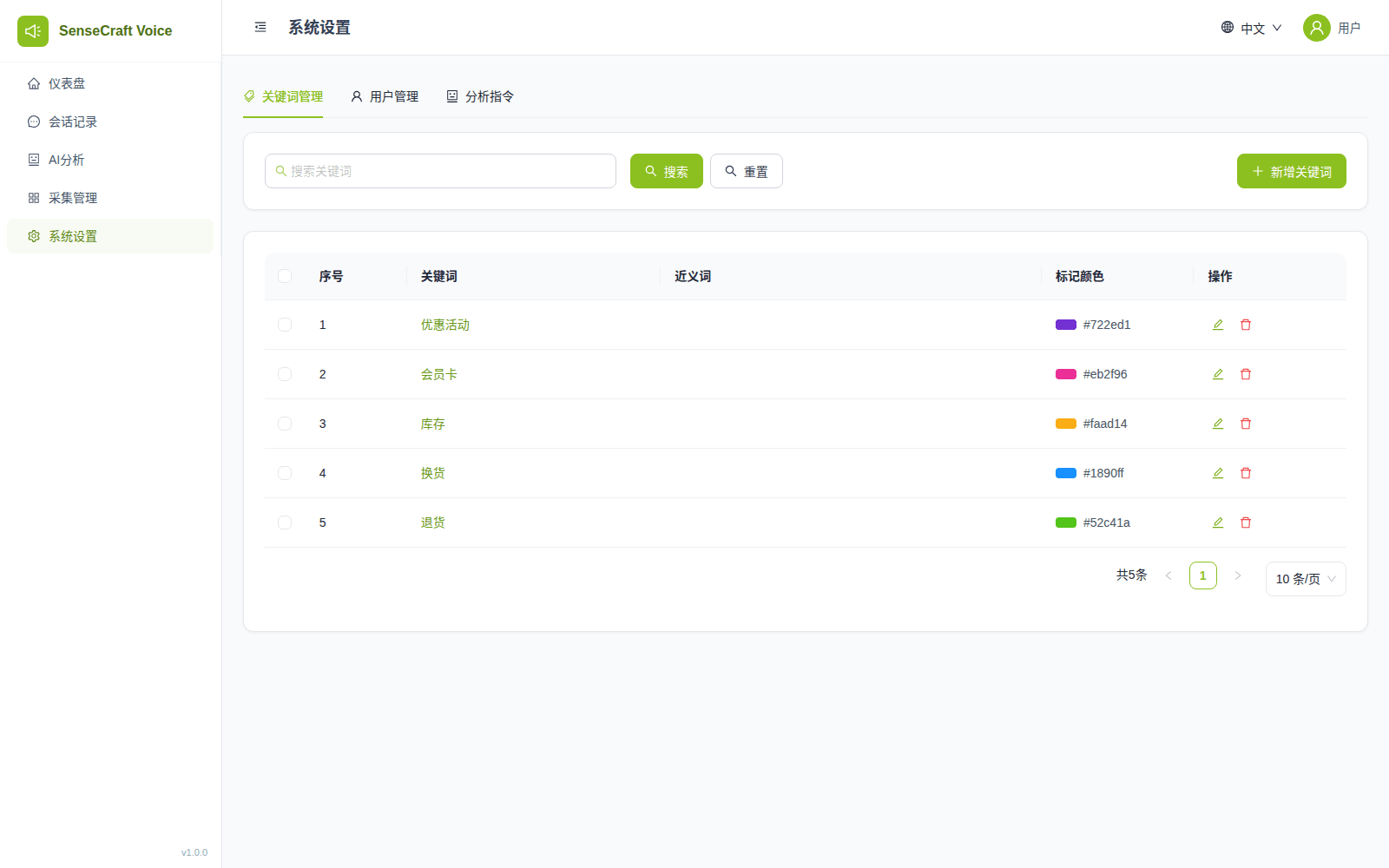1389x868 pixels.
Task: Click the globe language icon
Action: (1228, 28)
